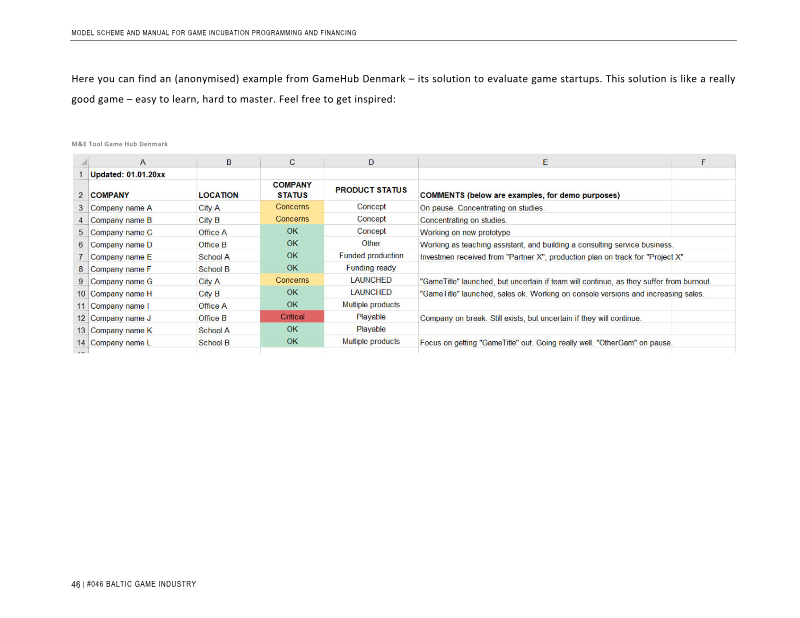Select column A header

pyautogui.click(x=142, y=162)
